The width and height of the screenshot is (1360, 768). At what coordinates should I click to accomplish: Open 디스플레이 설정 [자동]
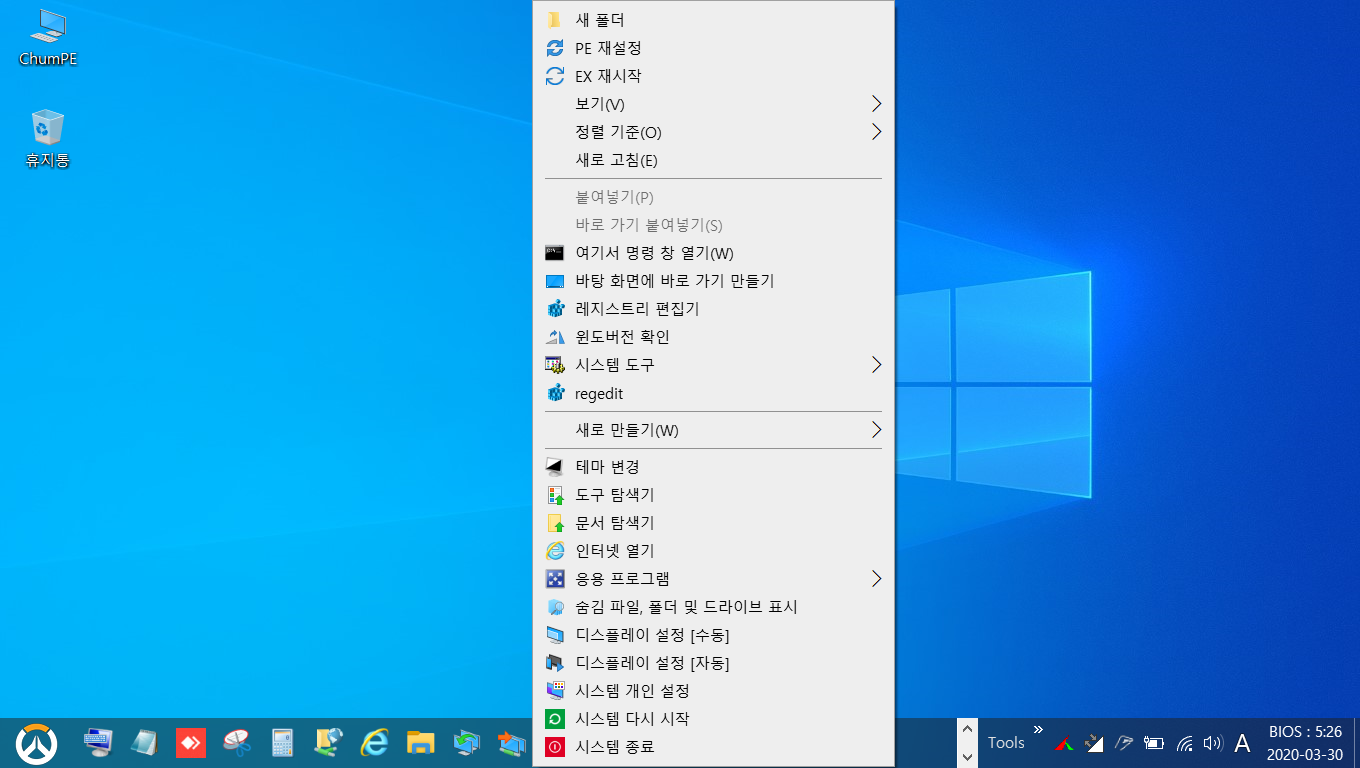[712, 663]
